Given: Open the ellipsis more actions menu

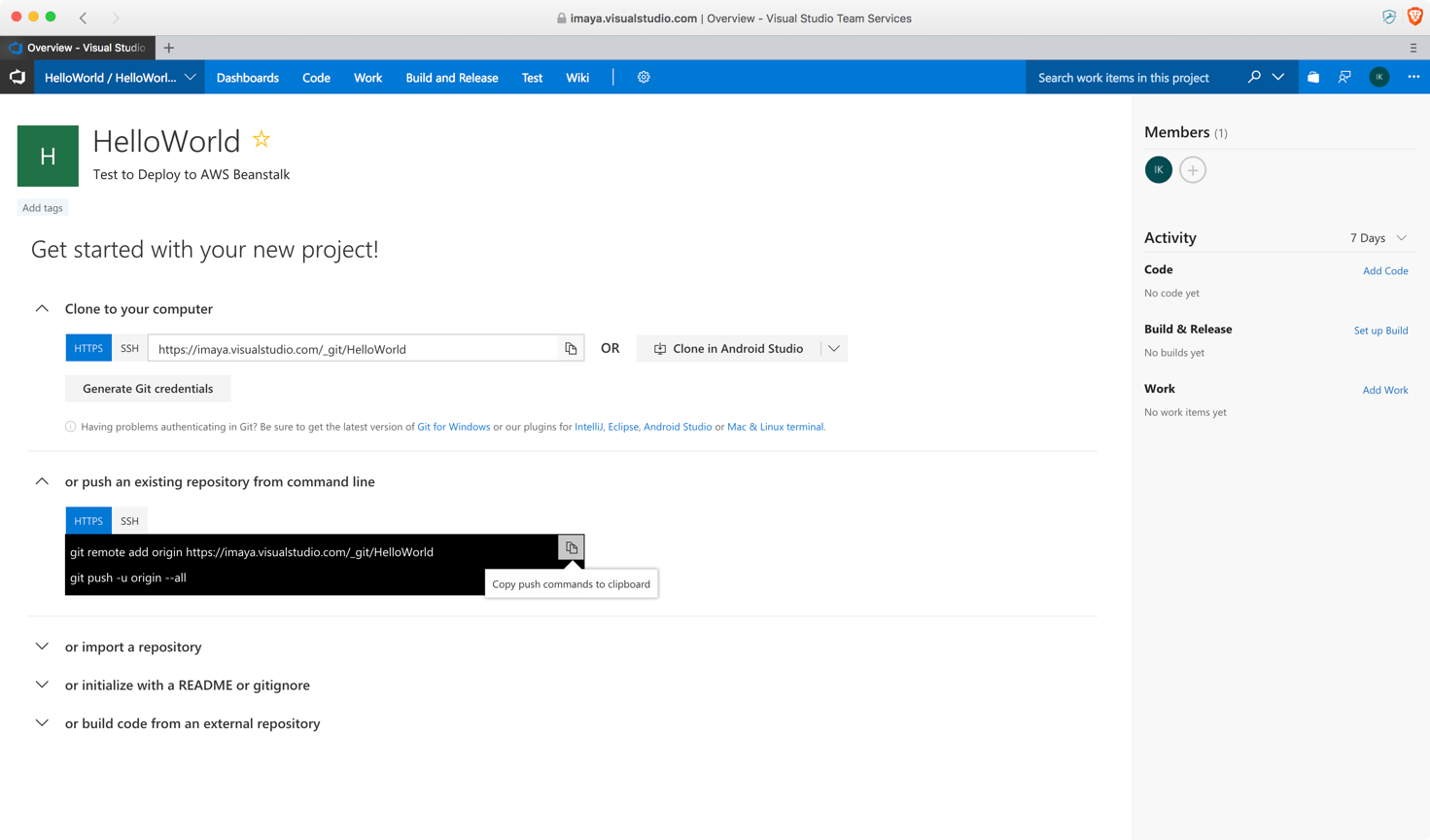Looking at the screenshot, I should (x=1413, y=77).
